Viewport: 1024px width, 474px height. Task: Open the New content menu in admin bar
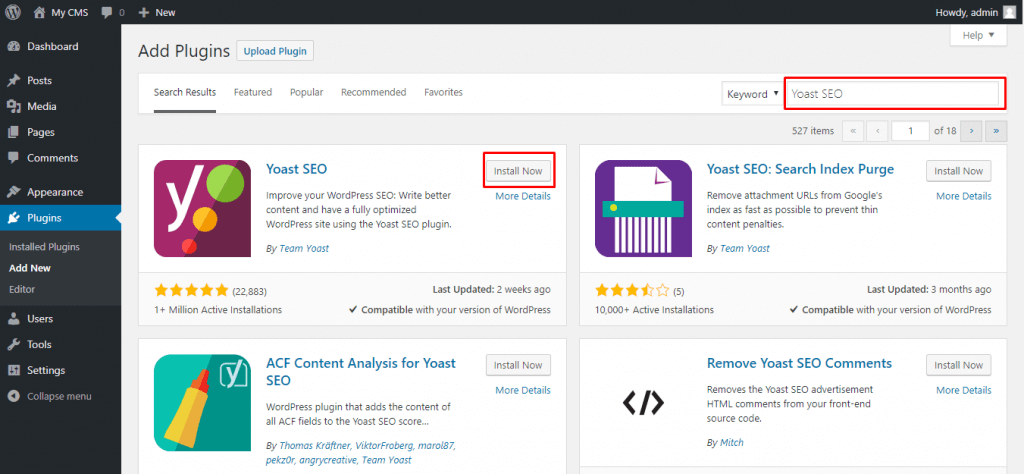(x=156, y=12)
